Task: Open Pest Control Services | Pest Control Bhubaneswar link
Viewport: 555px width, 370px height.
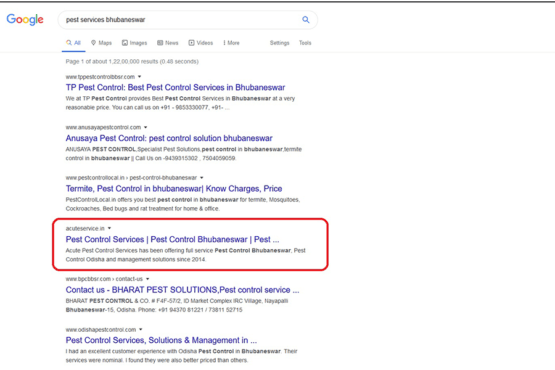Action: tap(172, 239)
